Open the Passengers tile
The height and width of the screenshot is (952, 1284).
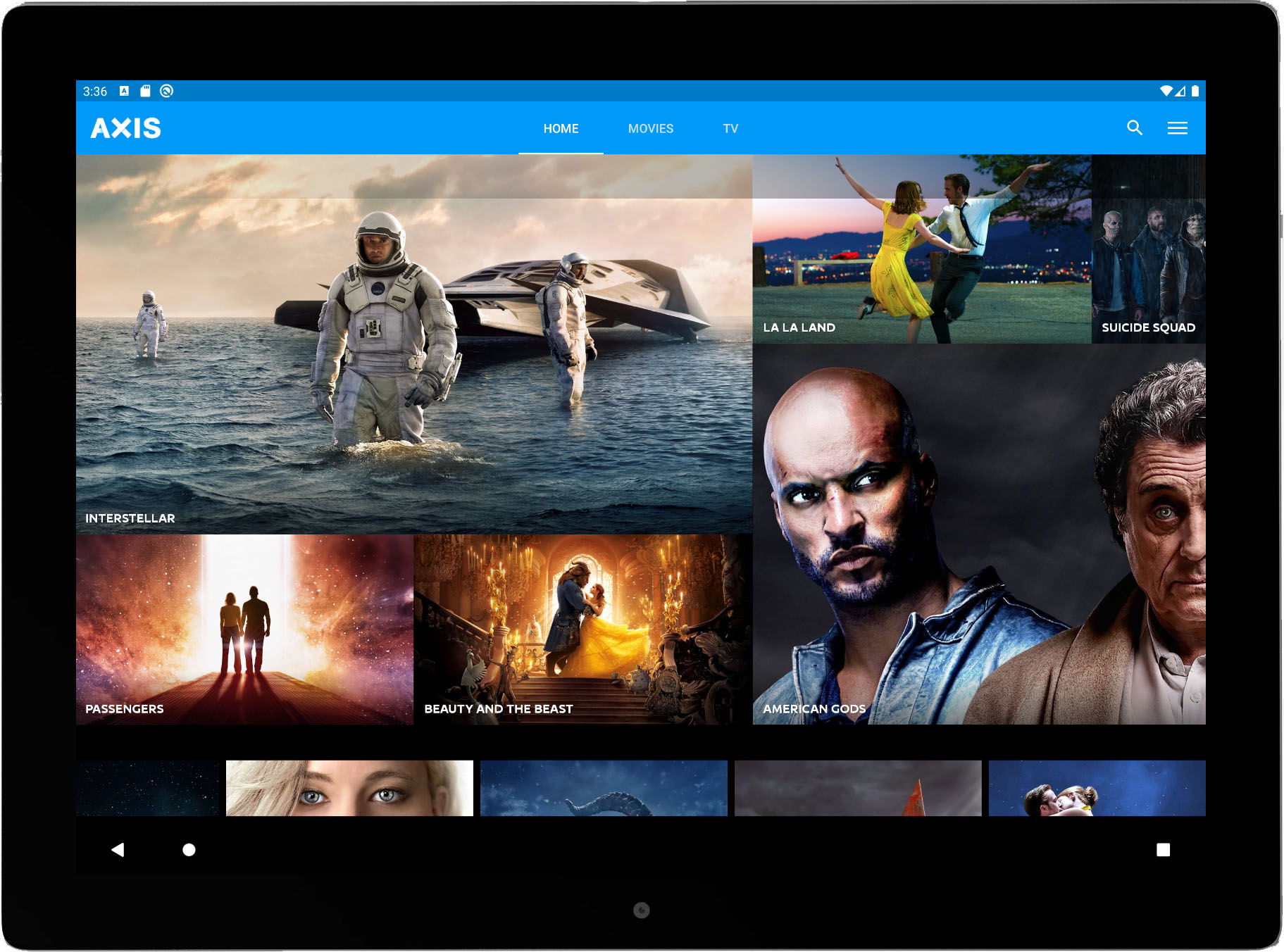pos(244,630)
